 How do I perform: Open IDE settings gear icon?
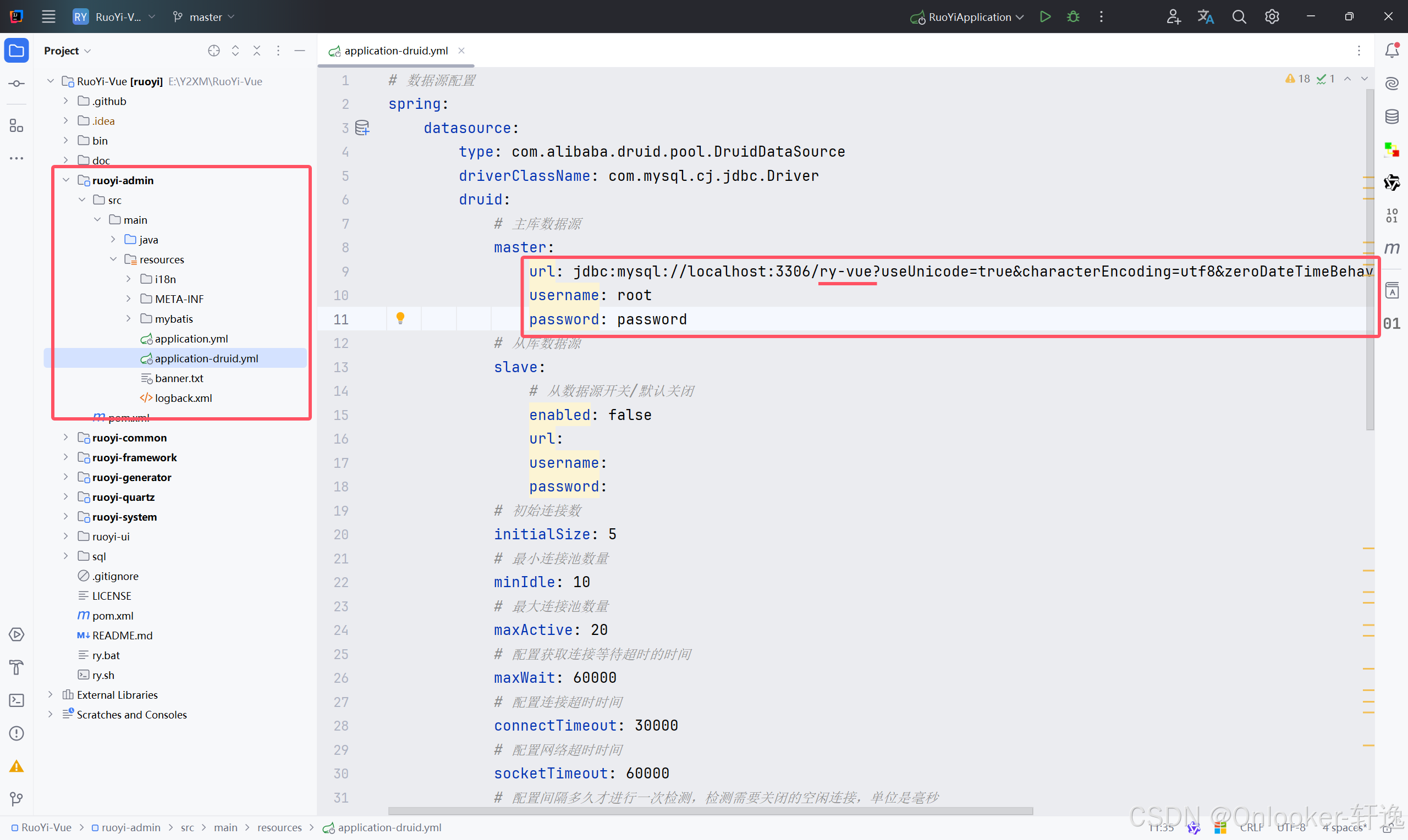click(1272, 17)
